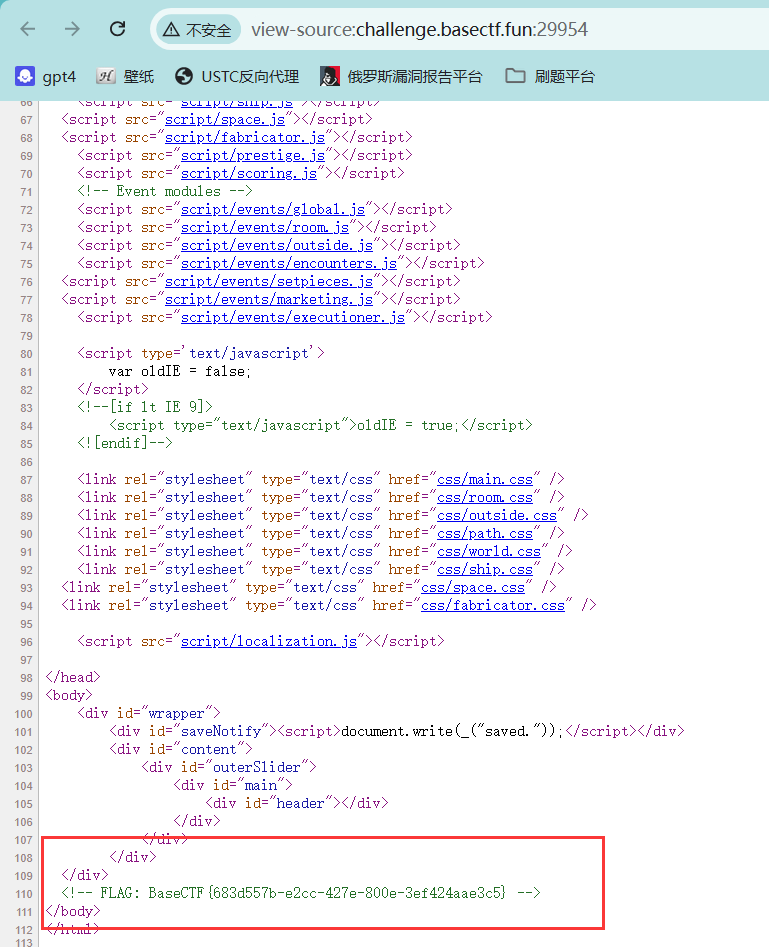
Task: Open the css/main.css link
Action: pyautogui.click(x=485, y=479)
